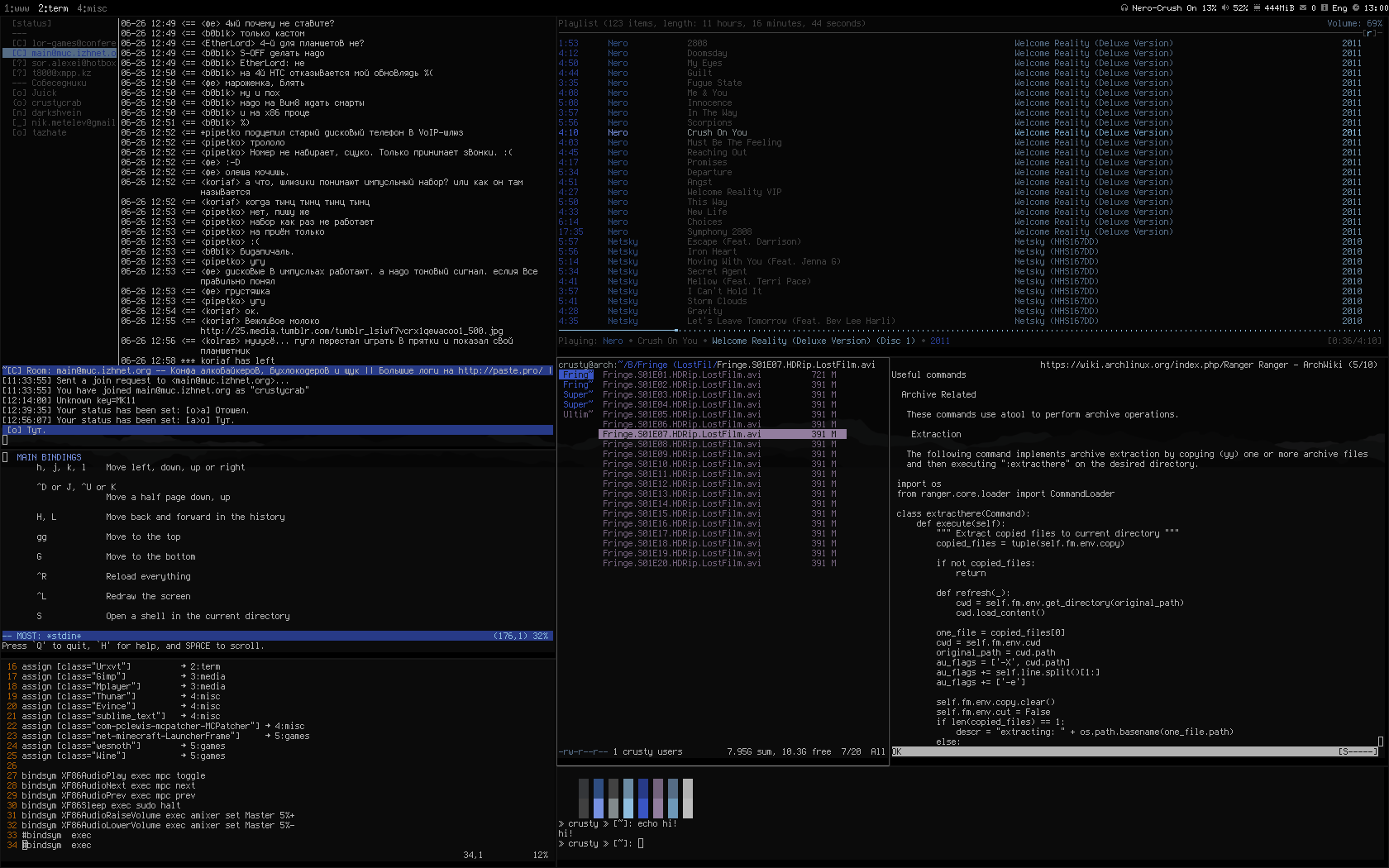Click 'Reload everything' line in help pager

coord(148,576)
